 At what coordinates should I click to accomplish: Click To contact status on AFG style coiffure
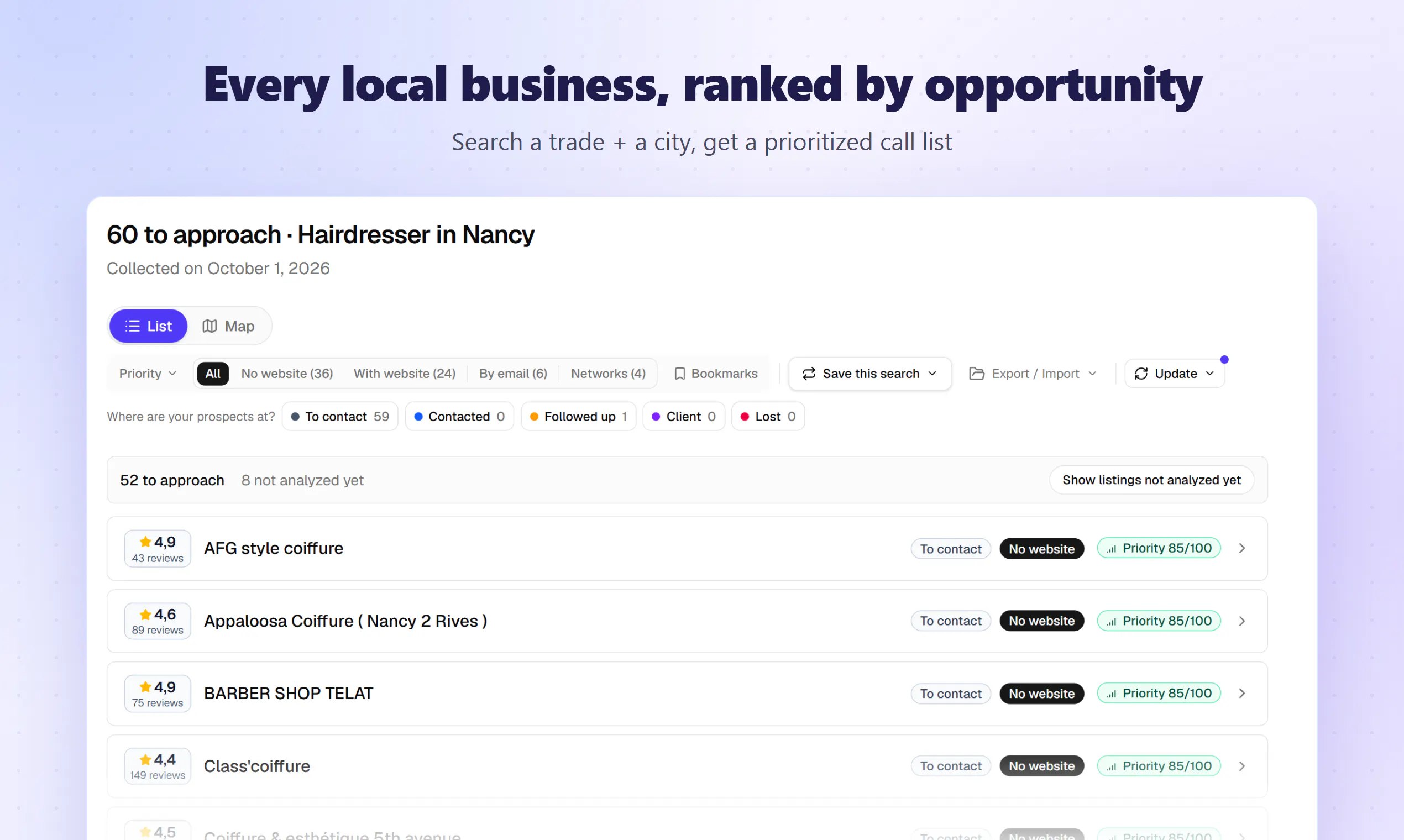[951, 549]
